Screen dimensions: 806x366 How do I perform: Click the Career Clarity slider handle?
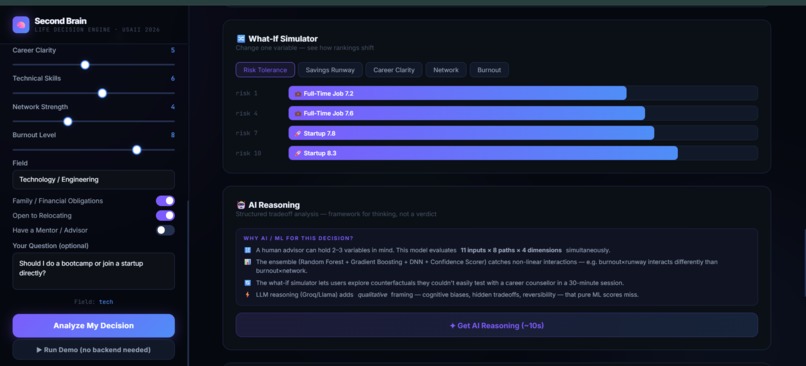click(85, 65)
